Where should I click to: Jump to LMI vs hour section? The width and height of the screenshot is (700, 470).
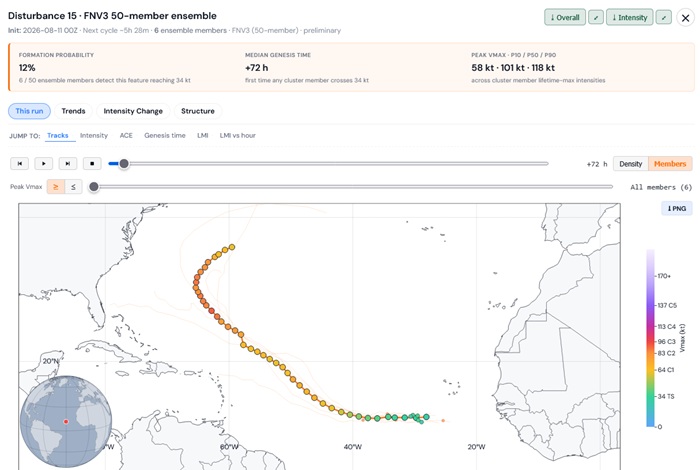point(238,135)
